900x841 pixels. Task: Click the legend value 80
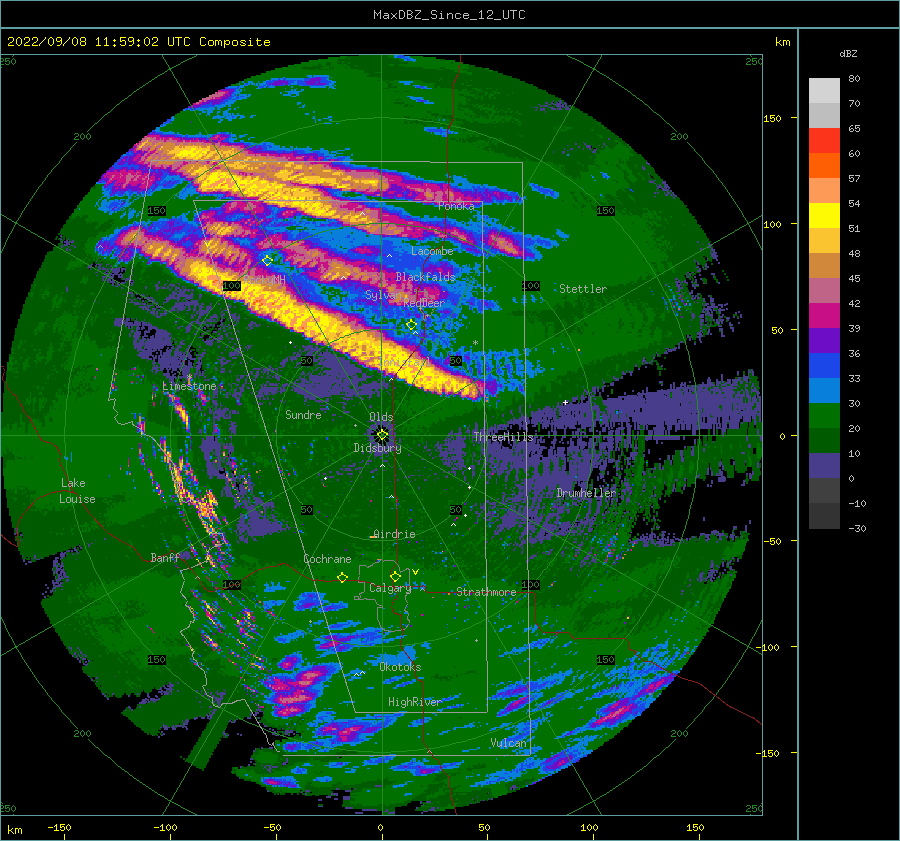click(x=854, y=79)
